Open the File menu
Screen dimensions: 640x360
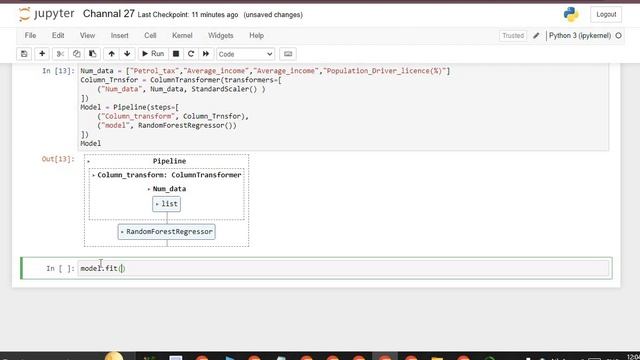click(30, 36)
